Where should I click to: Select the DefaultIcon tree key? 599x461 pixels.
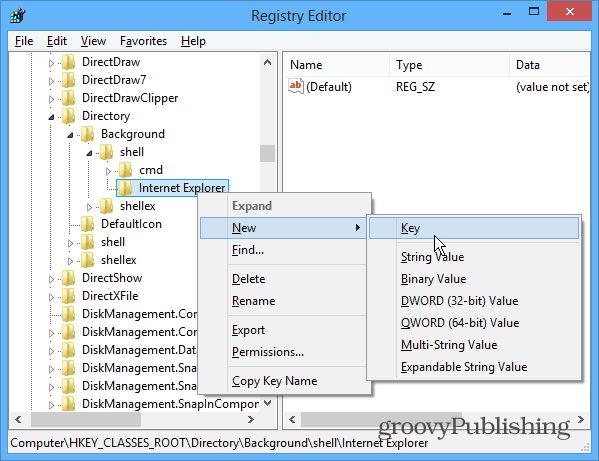[x=131, y=224]
